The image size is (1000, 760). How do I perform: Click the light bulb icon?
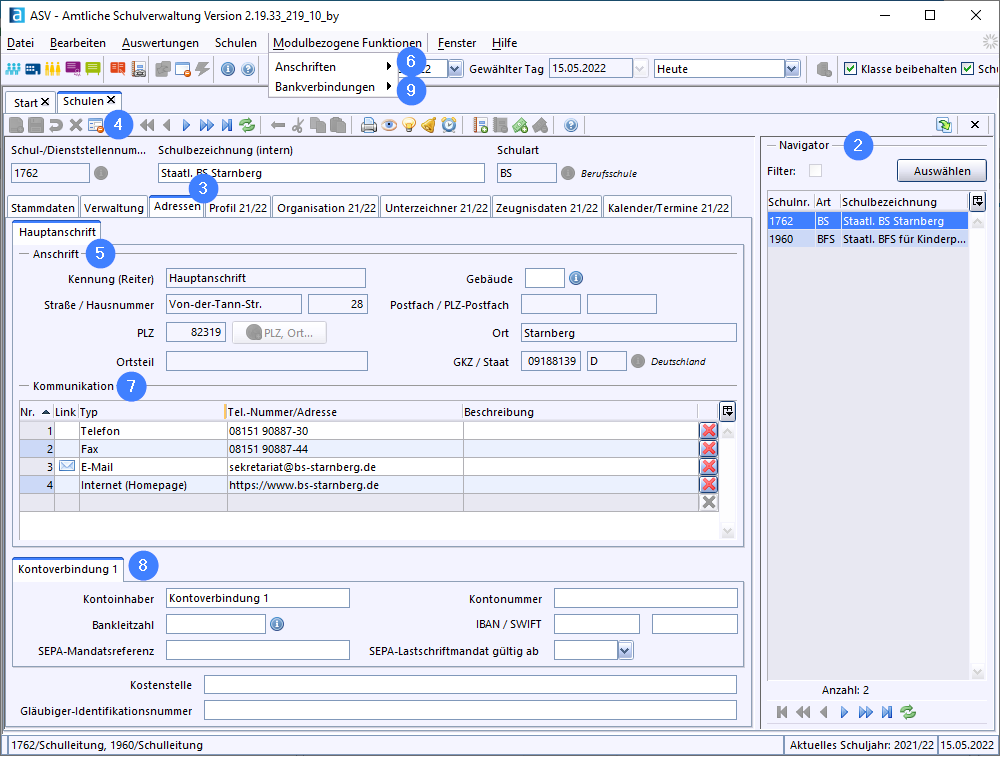click(409, 125)
